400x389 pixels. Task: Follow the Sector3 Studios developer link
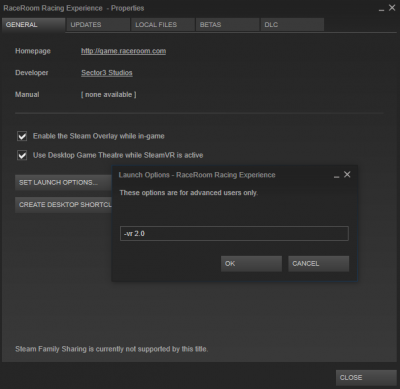pyautogui.click(x=107, y=73)
